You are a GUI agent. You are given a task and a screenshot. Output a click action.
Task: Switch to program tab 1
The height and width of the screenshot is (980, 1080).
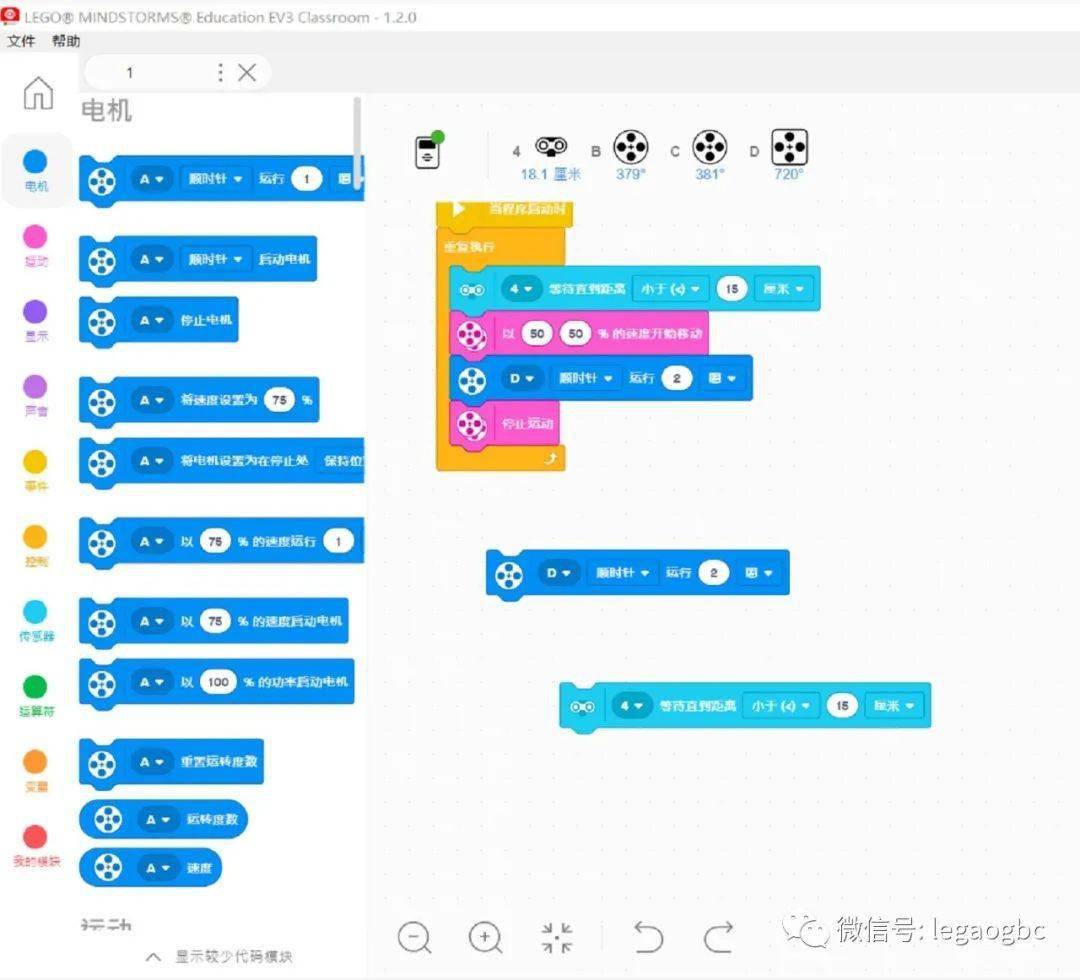coord(130,72)
